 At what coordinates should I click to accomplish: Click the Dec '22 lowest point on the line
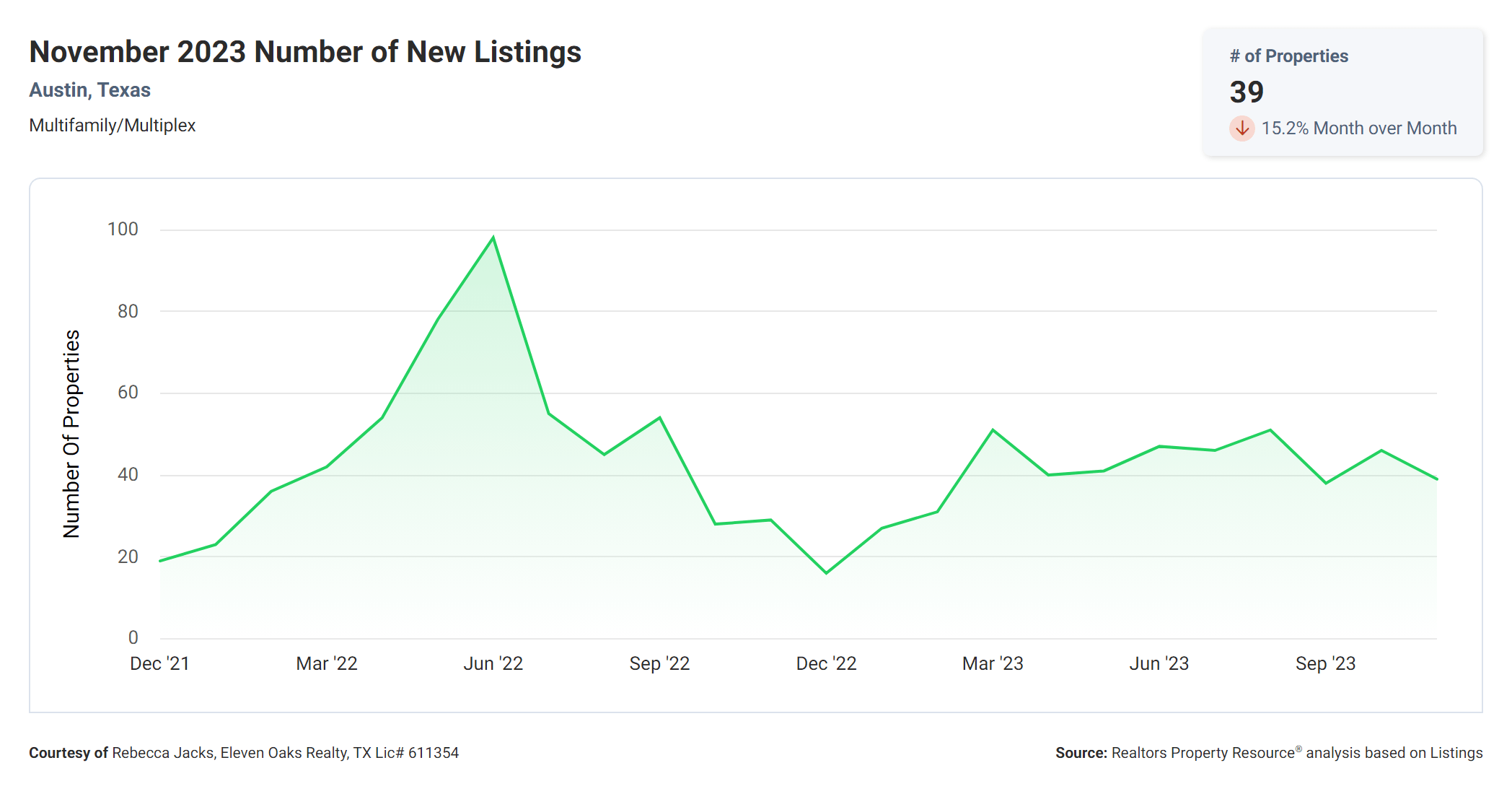[827, 573]
